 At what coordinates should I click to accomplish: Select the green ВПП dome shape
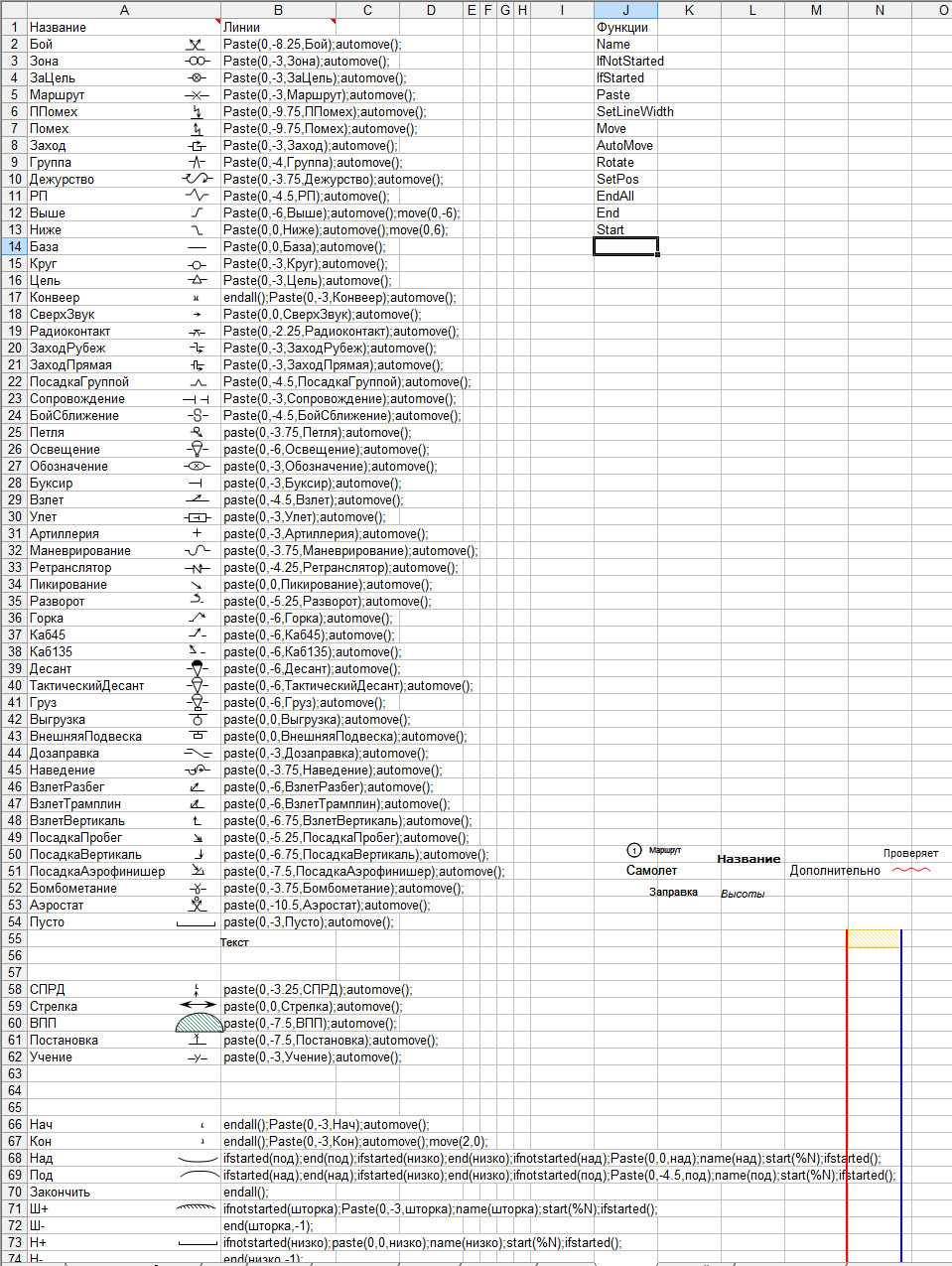(x=200, y=1024)
